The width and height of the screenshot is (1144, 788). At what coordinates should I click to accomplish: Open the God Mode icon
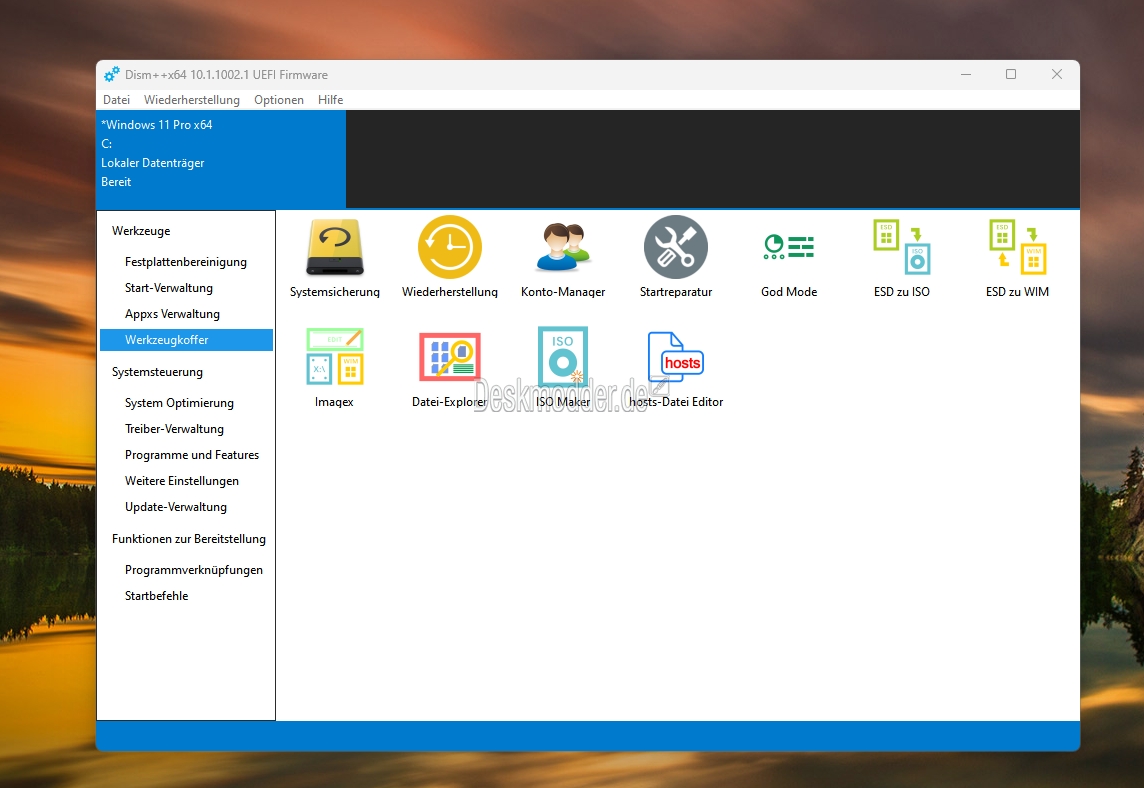click(x=789, y=247)
